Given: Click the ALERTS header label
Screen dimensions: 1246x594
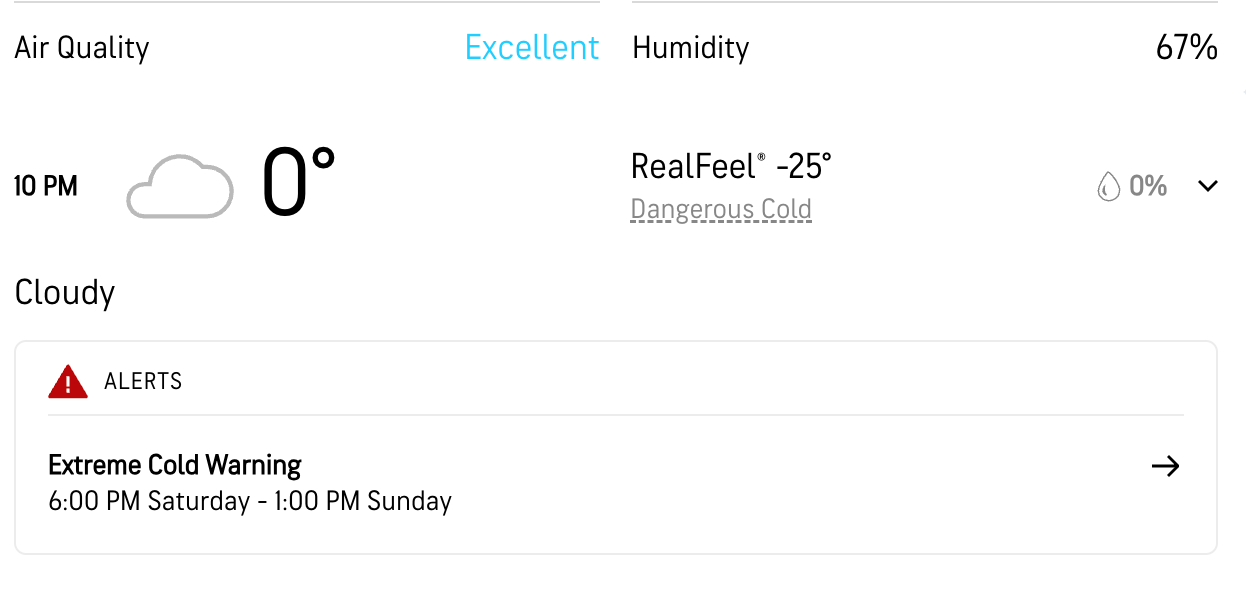Looking at the screenshot, I should point(143,381).
